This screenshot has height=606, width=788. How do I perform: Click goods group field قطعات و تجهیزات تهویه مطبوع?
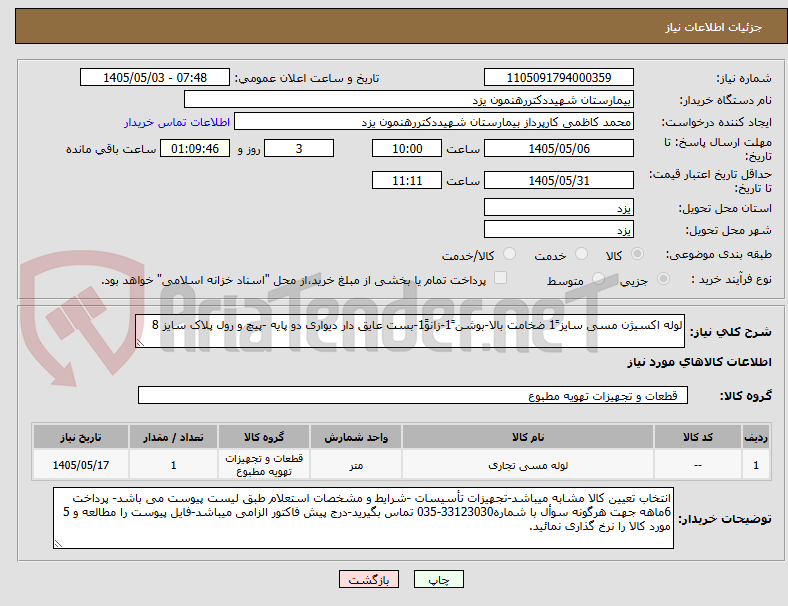click(413, 395)
